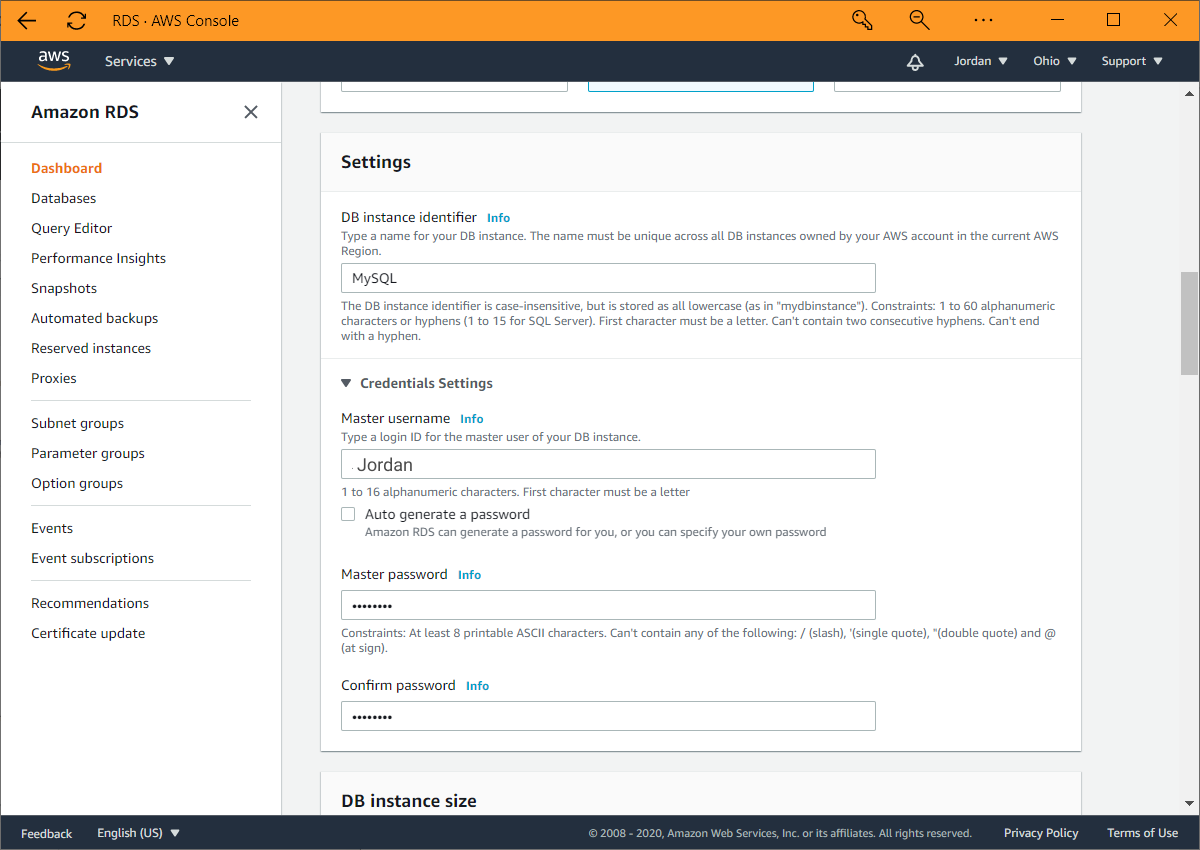Open Reserved instances page

pos(91,348)
